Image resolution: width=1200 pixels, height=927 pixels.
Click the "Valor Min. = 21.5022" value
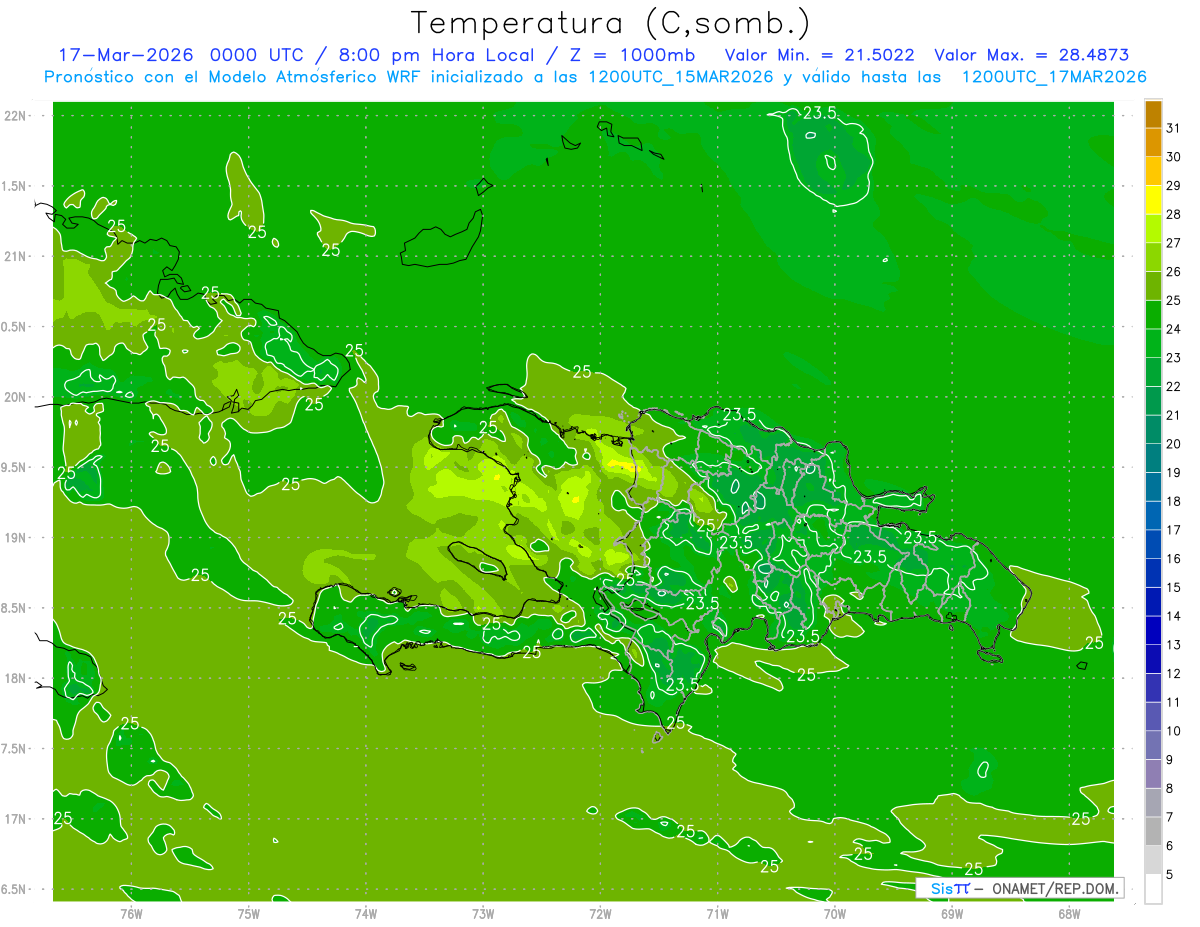(x=819, y=55)
